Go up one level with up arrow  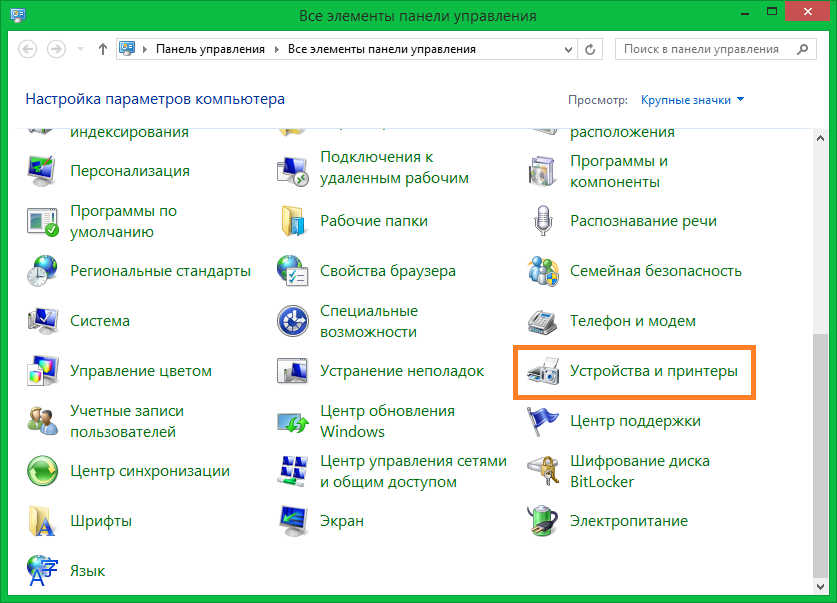102,49
